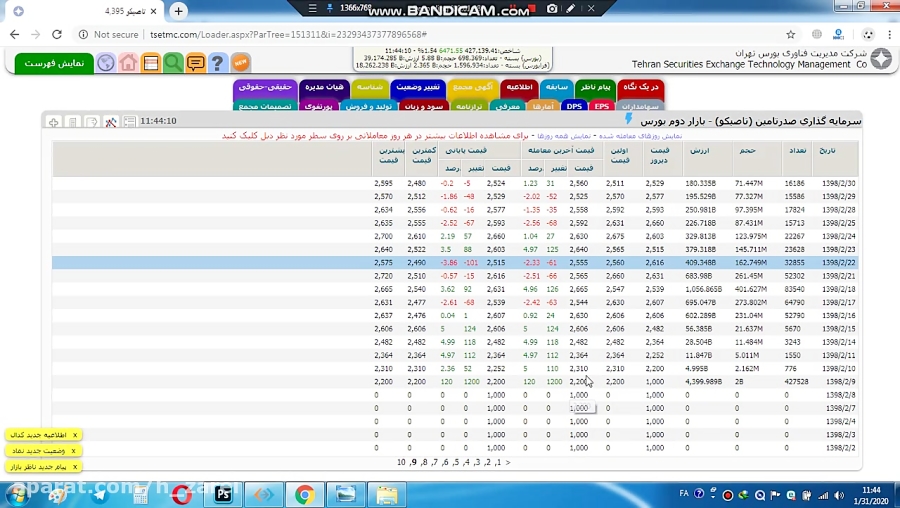Click the حجم column header
Viewport: 900px width, 508px height.
pos(747,150)
